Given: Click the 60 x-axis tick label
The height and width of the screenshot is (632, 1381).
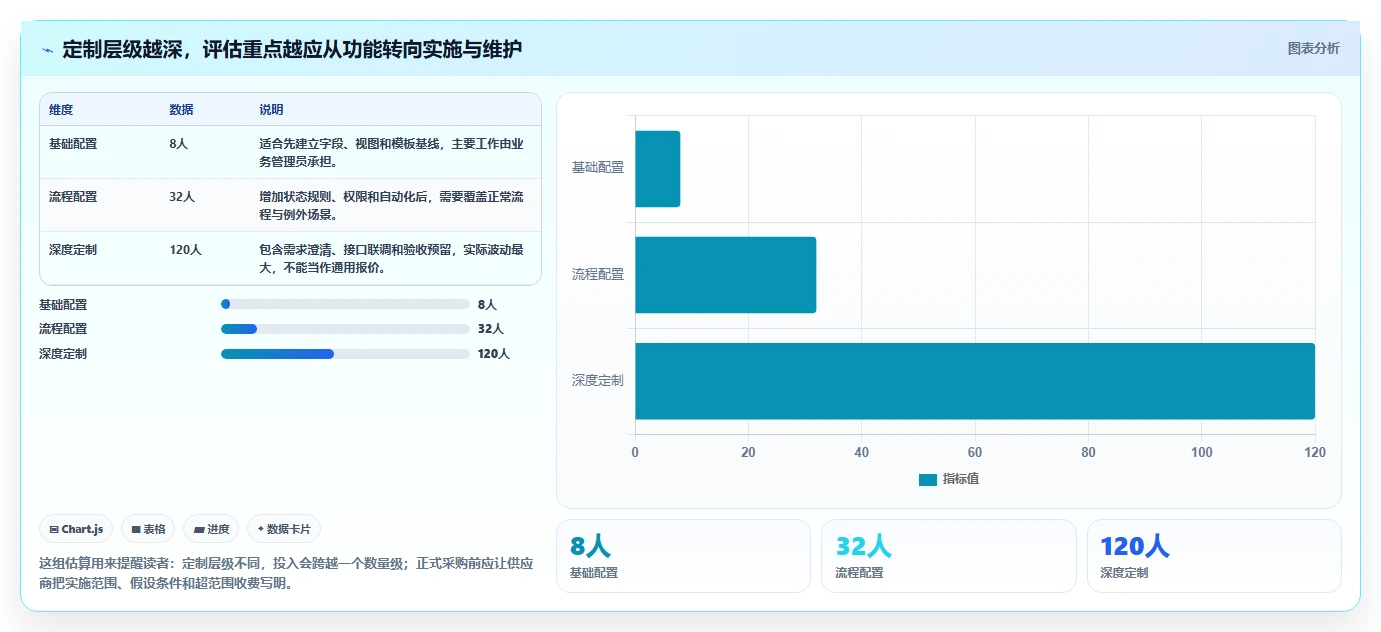Looking at the screenshot, I should pos(975,453).
